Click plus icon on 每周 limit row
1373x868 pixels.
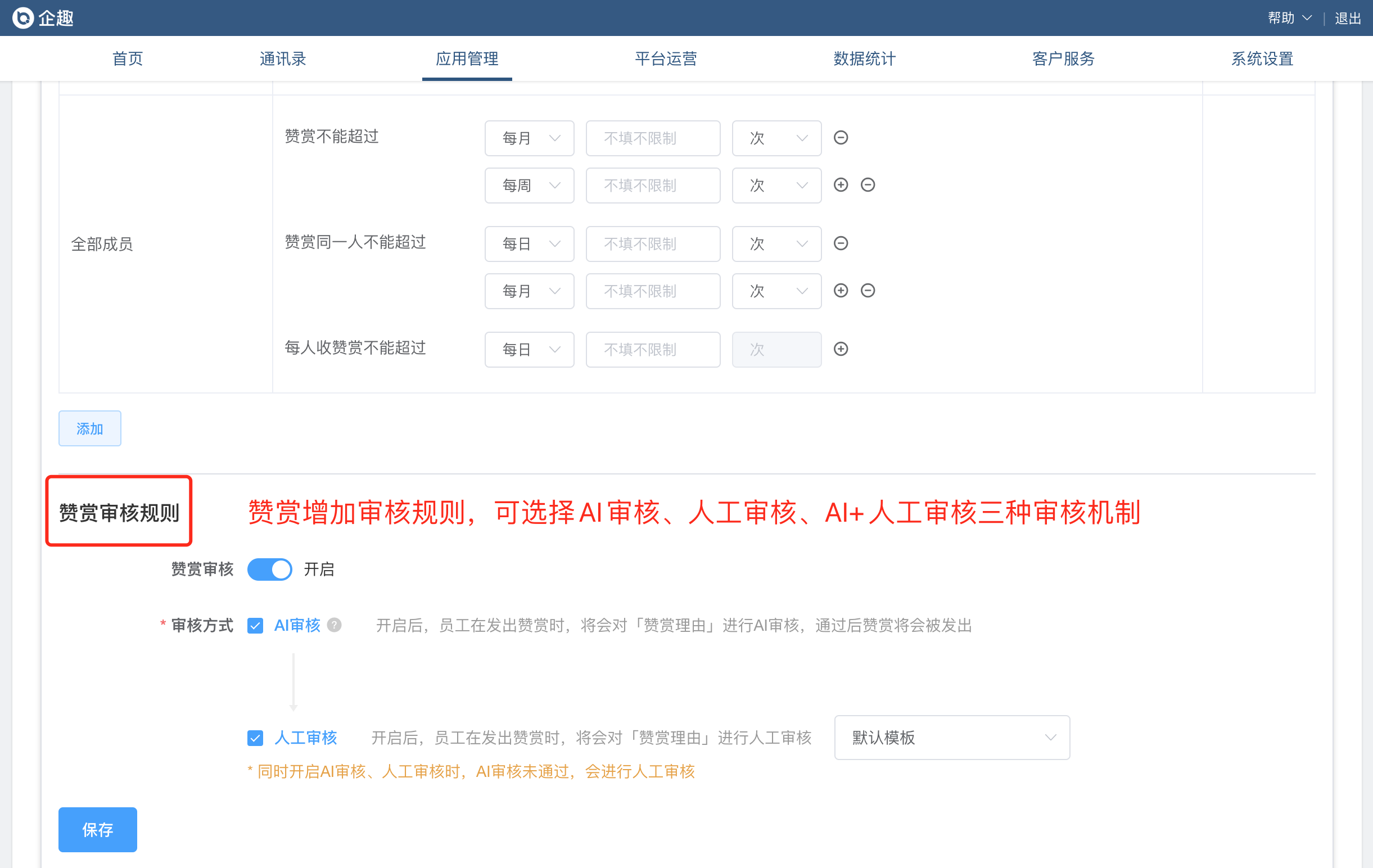841,184
